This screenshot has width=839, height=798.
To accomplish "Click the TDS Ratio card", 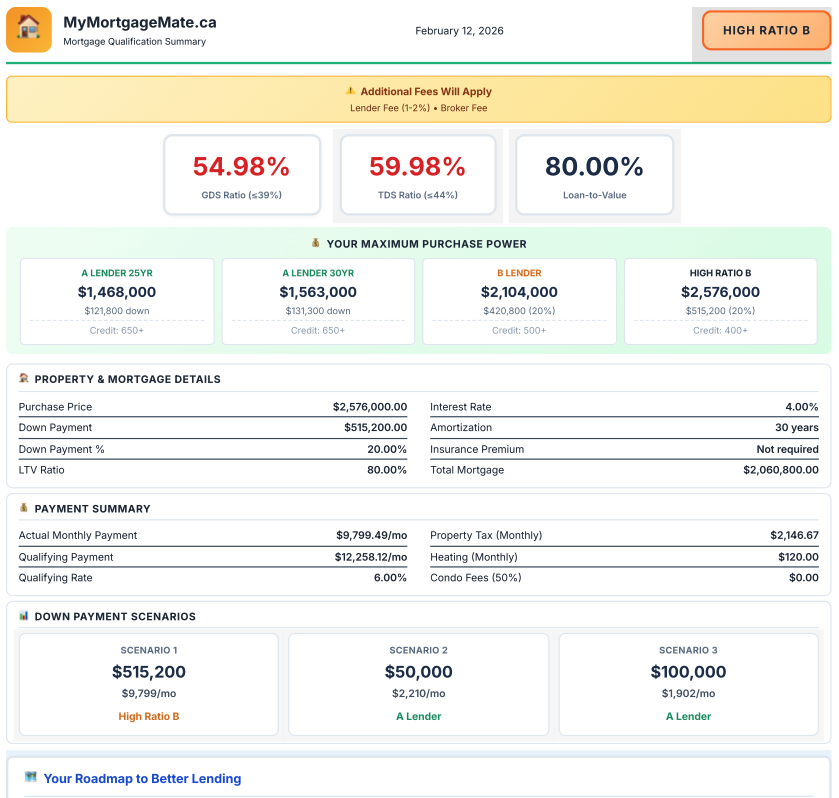I will (x=417, y=174).
